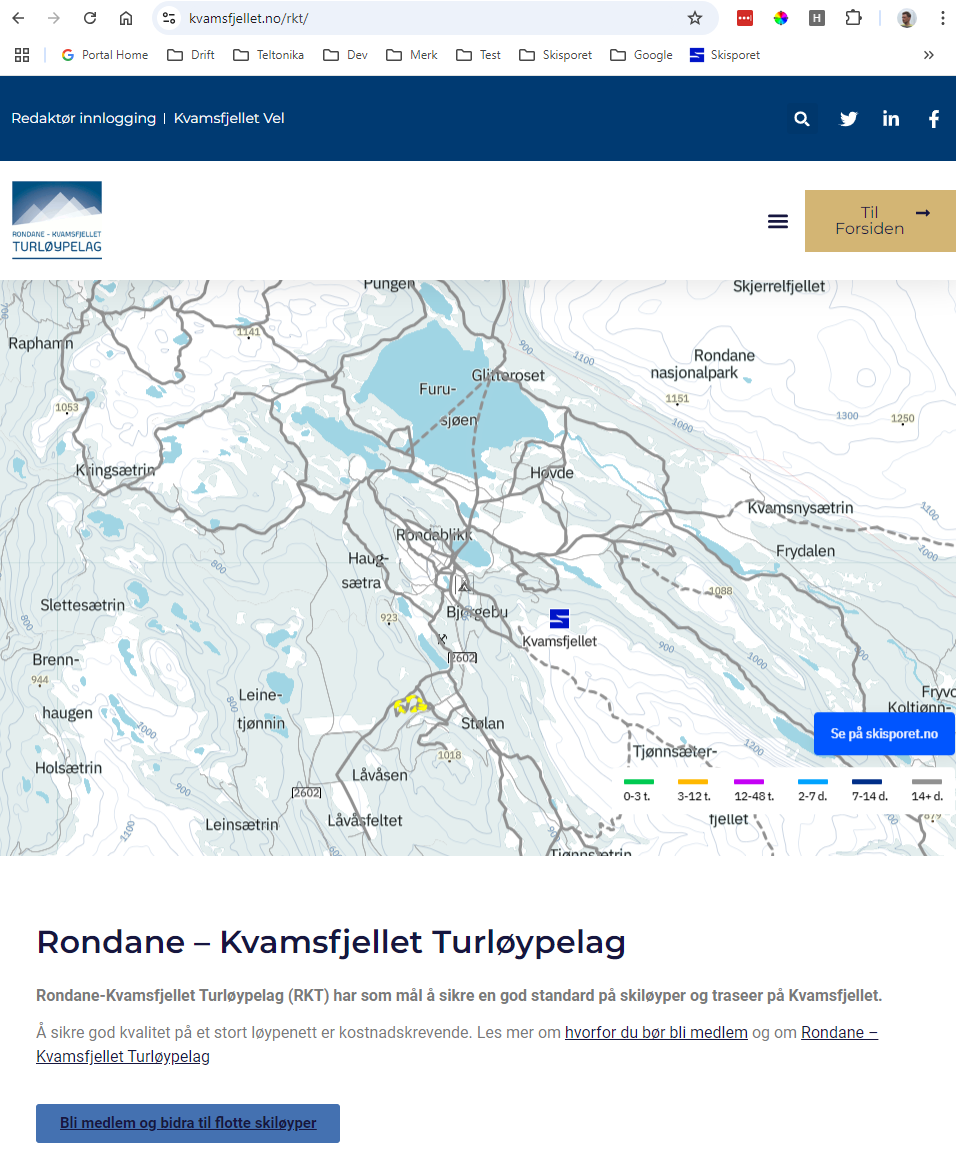
Task: Click the orange 3-12 t. legend swatch
Action: pyautogui.click(x=693, y=782)
